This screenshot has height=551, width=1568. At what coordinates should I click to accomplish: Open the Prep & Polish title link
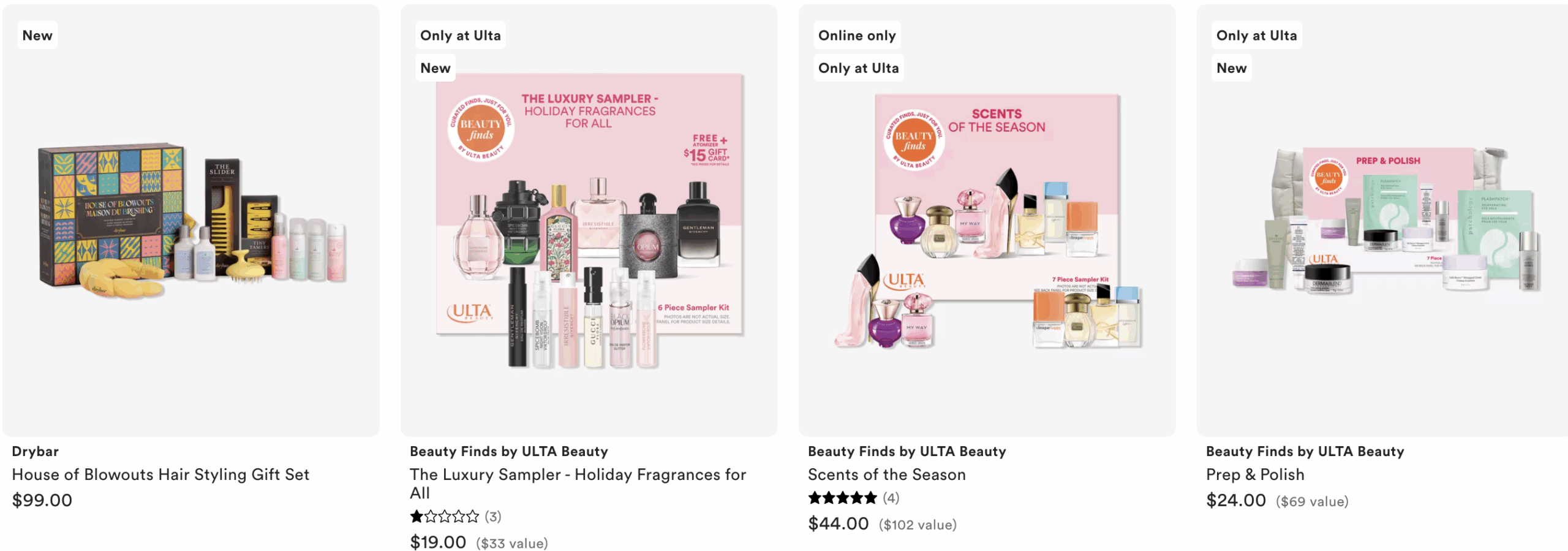(1255, 474)
